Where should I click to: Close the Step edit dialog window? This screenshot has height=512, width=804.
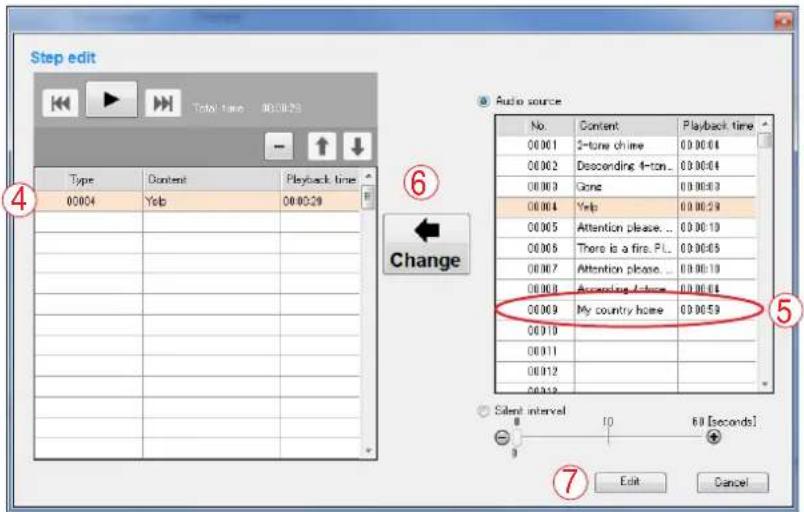coord(783,21)
